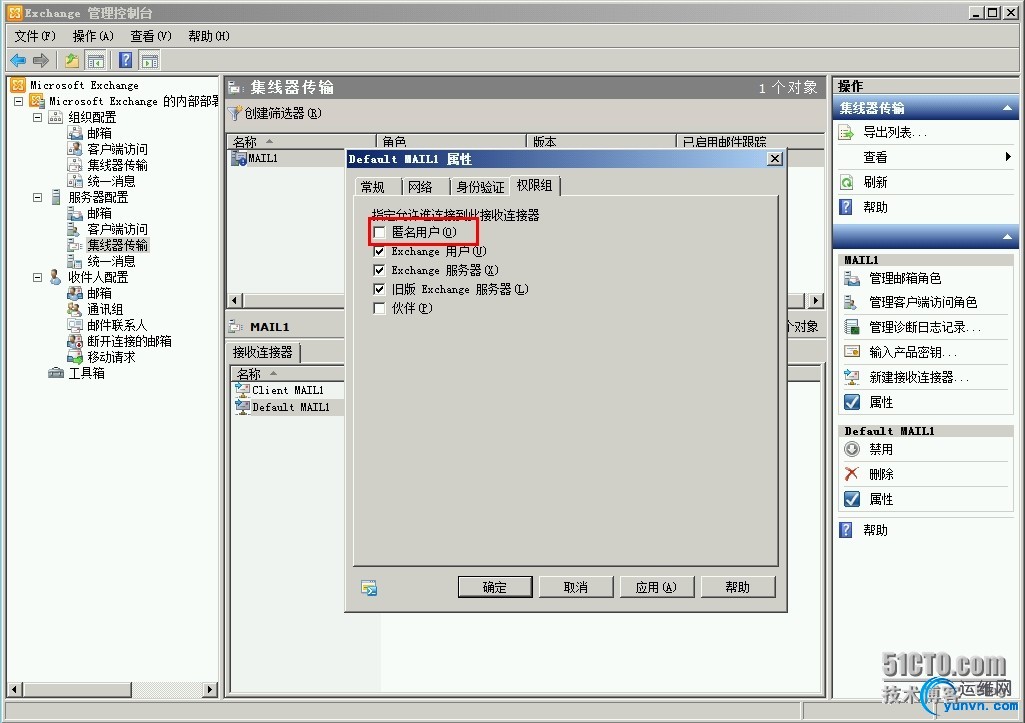Click the 新建接收连接器 icon
The width and height of the screenshot is (1025, 723).
pyautogui.click(x=852, y=377)
